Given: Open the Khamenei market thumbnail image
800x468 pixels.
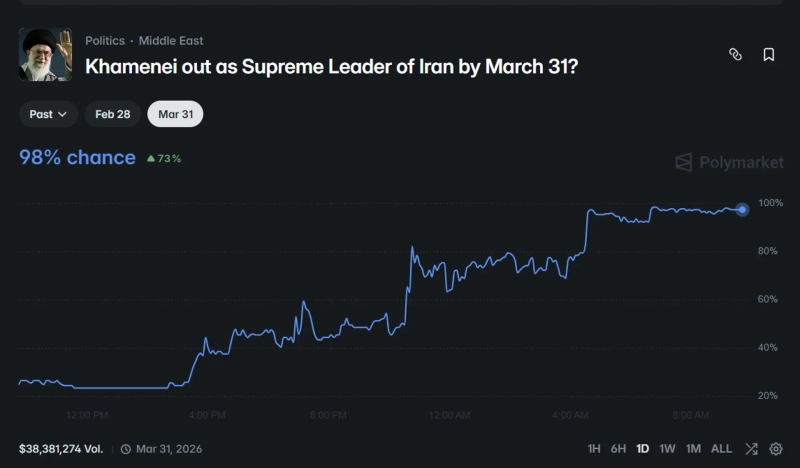Looking at the screenshot, I should click(45, 55).
